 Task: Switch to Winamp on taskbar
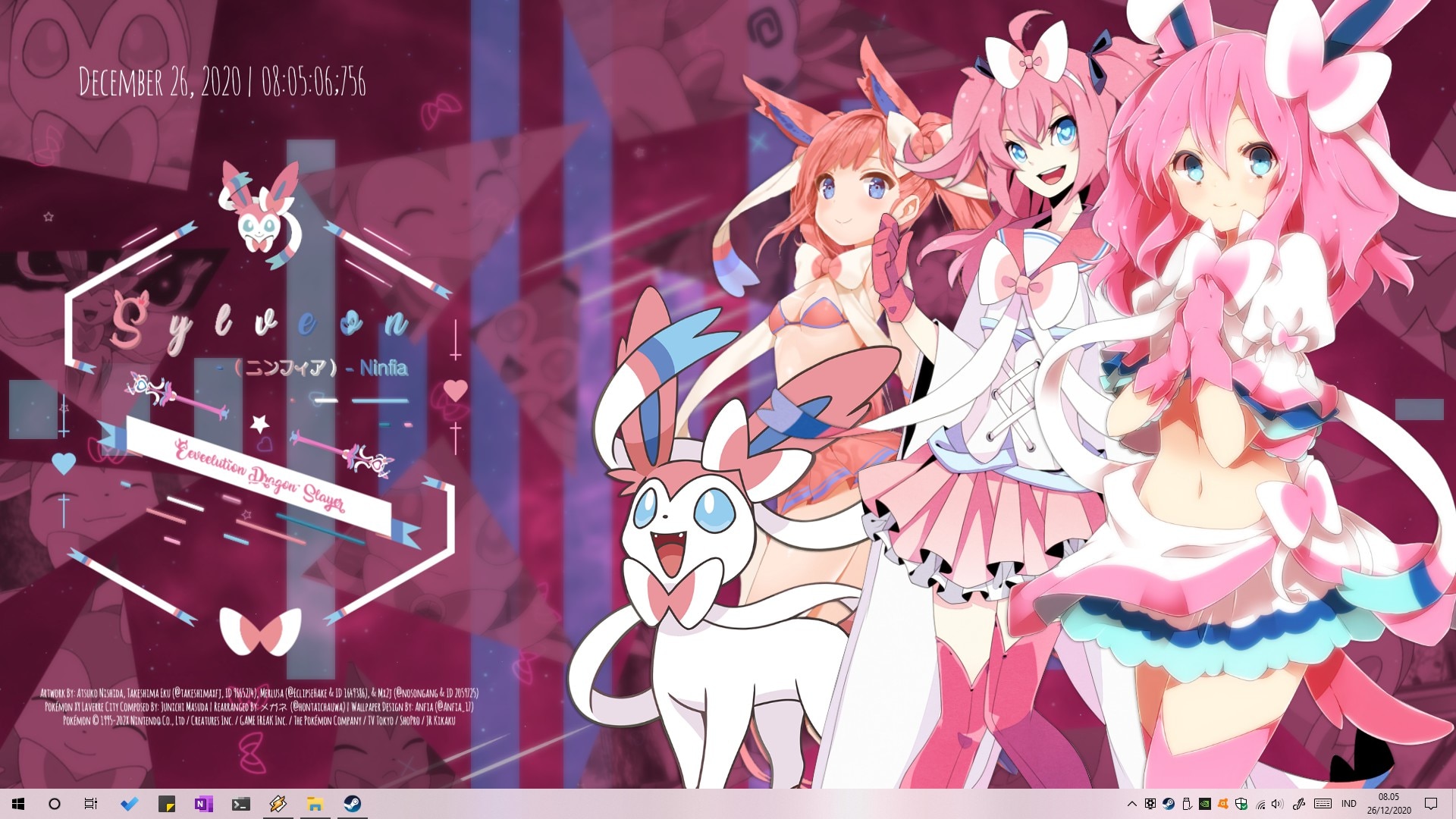tap(278, 804)
